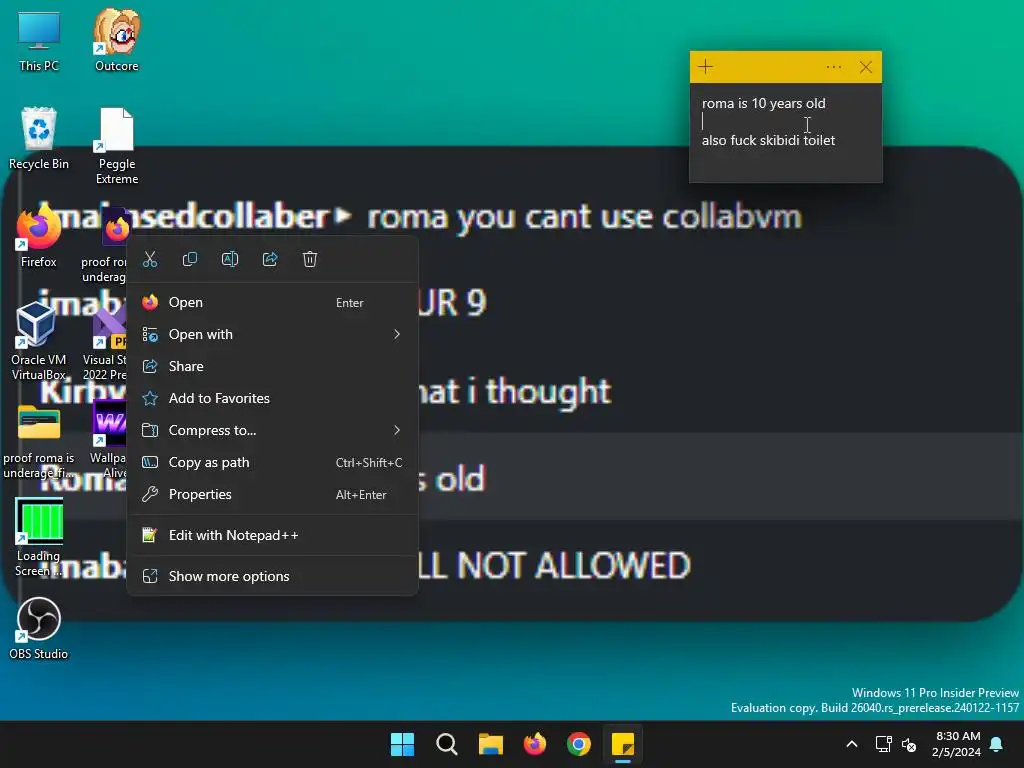Image resolution: width=1024 pixels, height=768 pixels.
Task: Launch Google Chrome from taskbar
Action: click(x=579, y=744)
